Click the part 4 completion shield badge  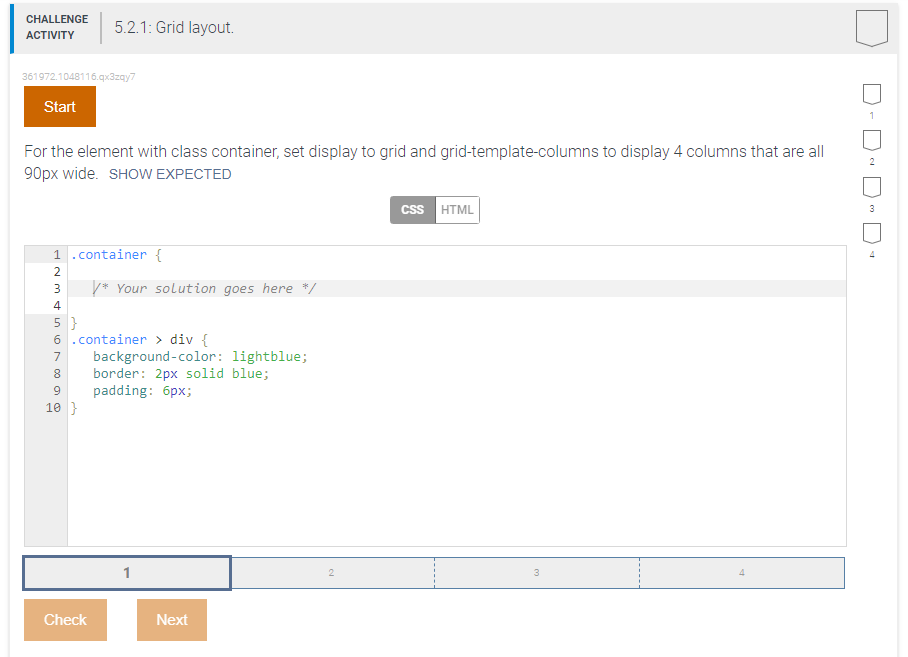coord(871,233)
